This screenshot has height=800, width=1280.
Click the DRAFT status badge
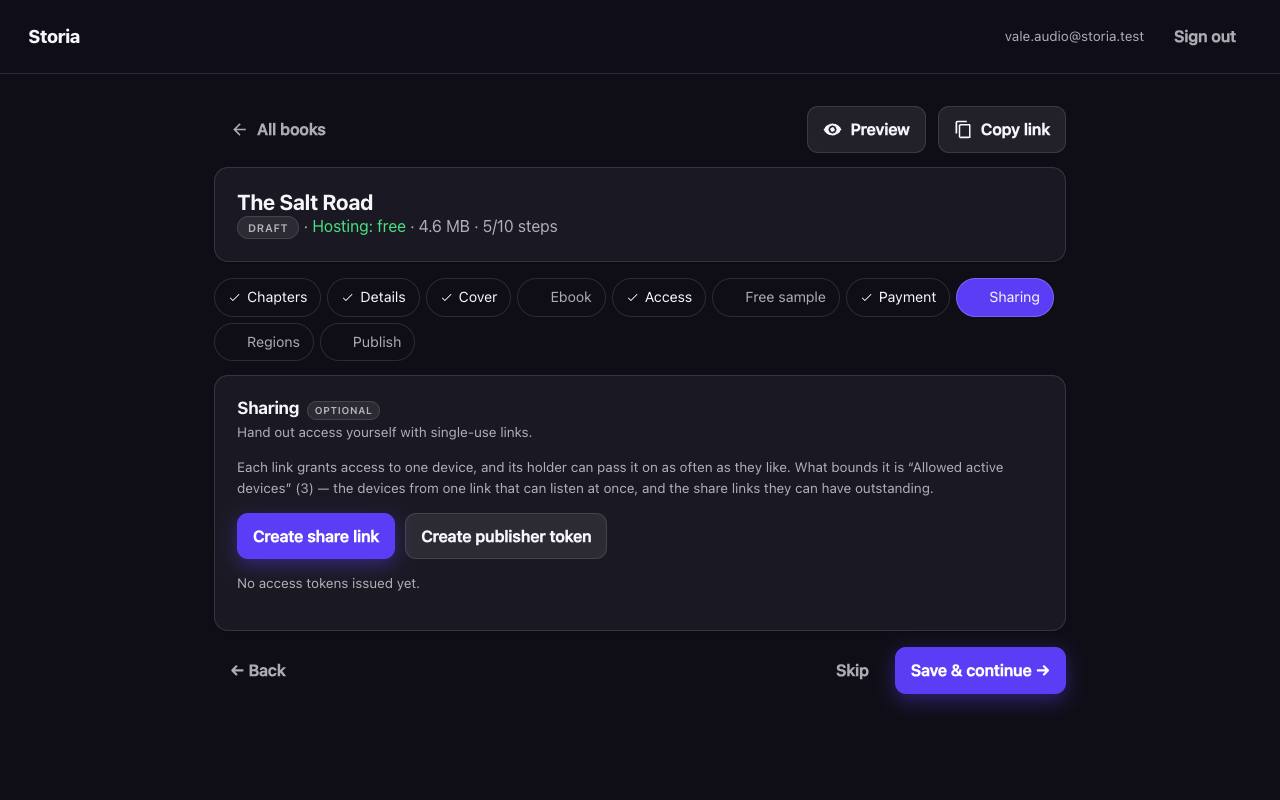click(x=268, y=228)
